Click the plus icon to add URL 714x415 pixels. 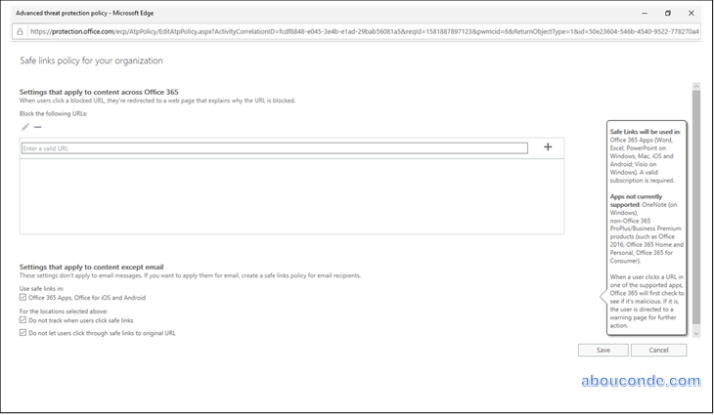pyautogui.click(x=547, y=147)
